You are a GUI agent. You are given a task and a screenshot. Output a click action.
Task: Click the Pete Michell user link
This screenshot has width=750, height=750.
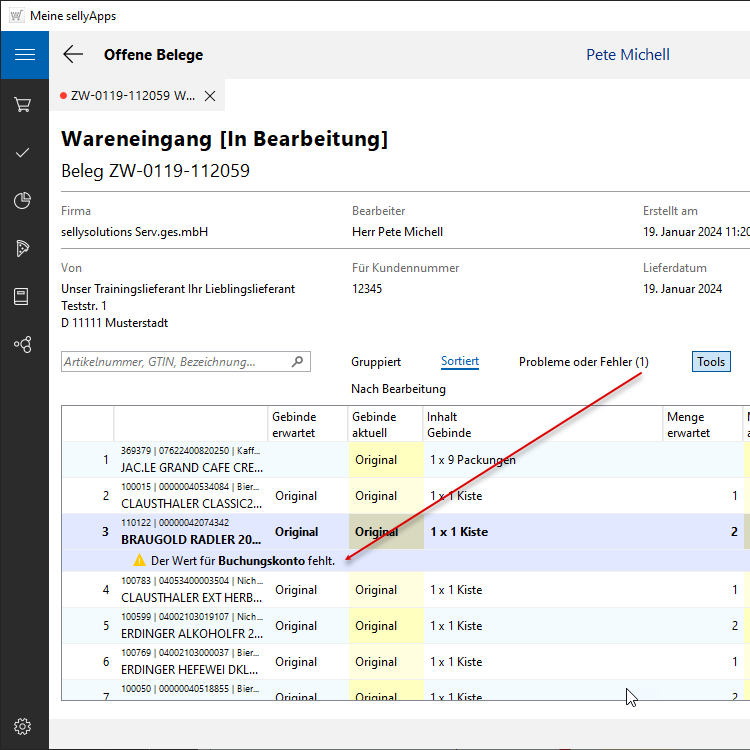tap(627, 55)
